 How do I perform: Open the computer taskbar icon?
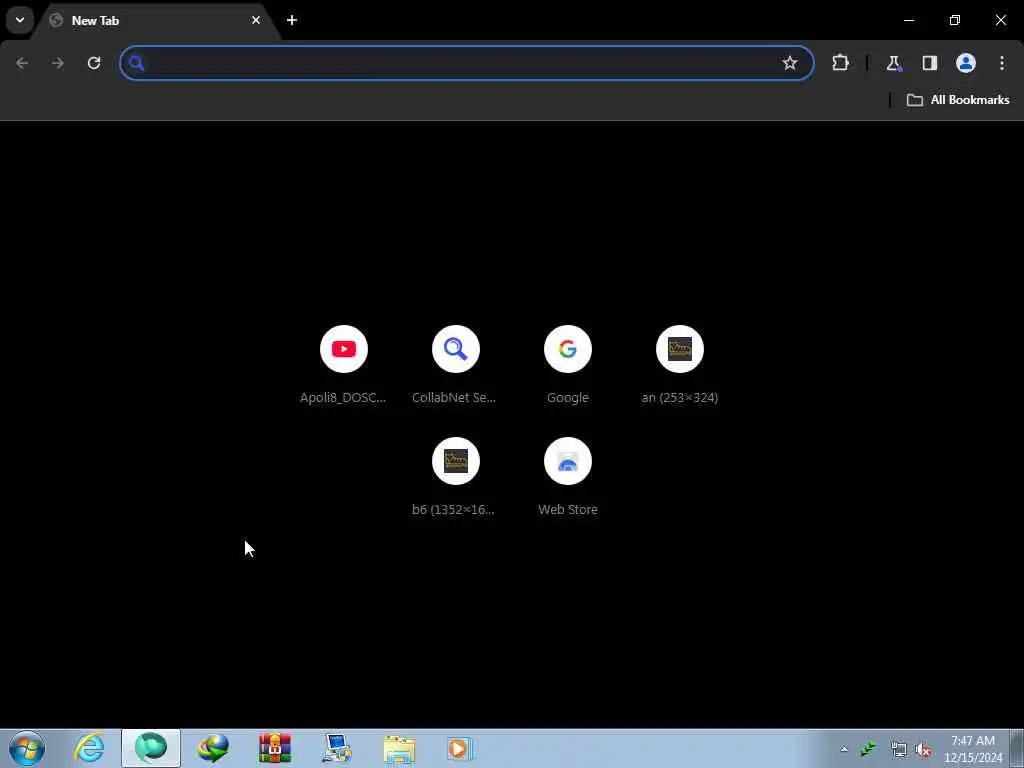[x=337, y=748]
